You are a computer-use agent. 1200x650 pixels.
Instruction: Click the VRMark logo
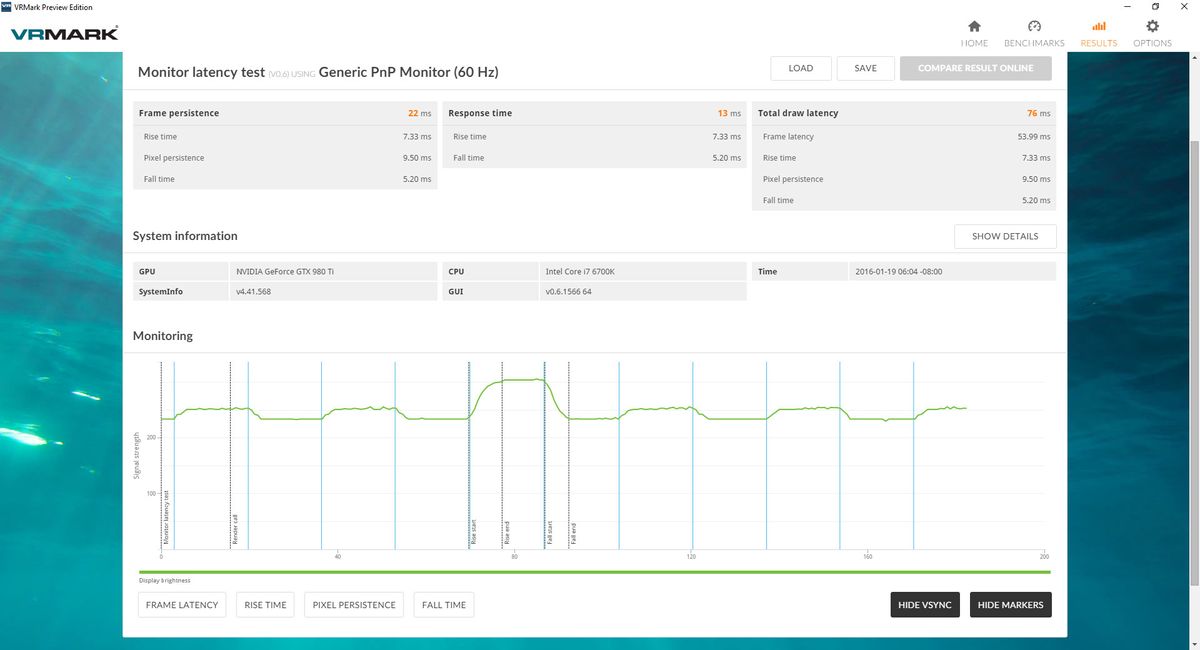click(62, 32)
